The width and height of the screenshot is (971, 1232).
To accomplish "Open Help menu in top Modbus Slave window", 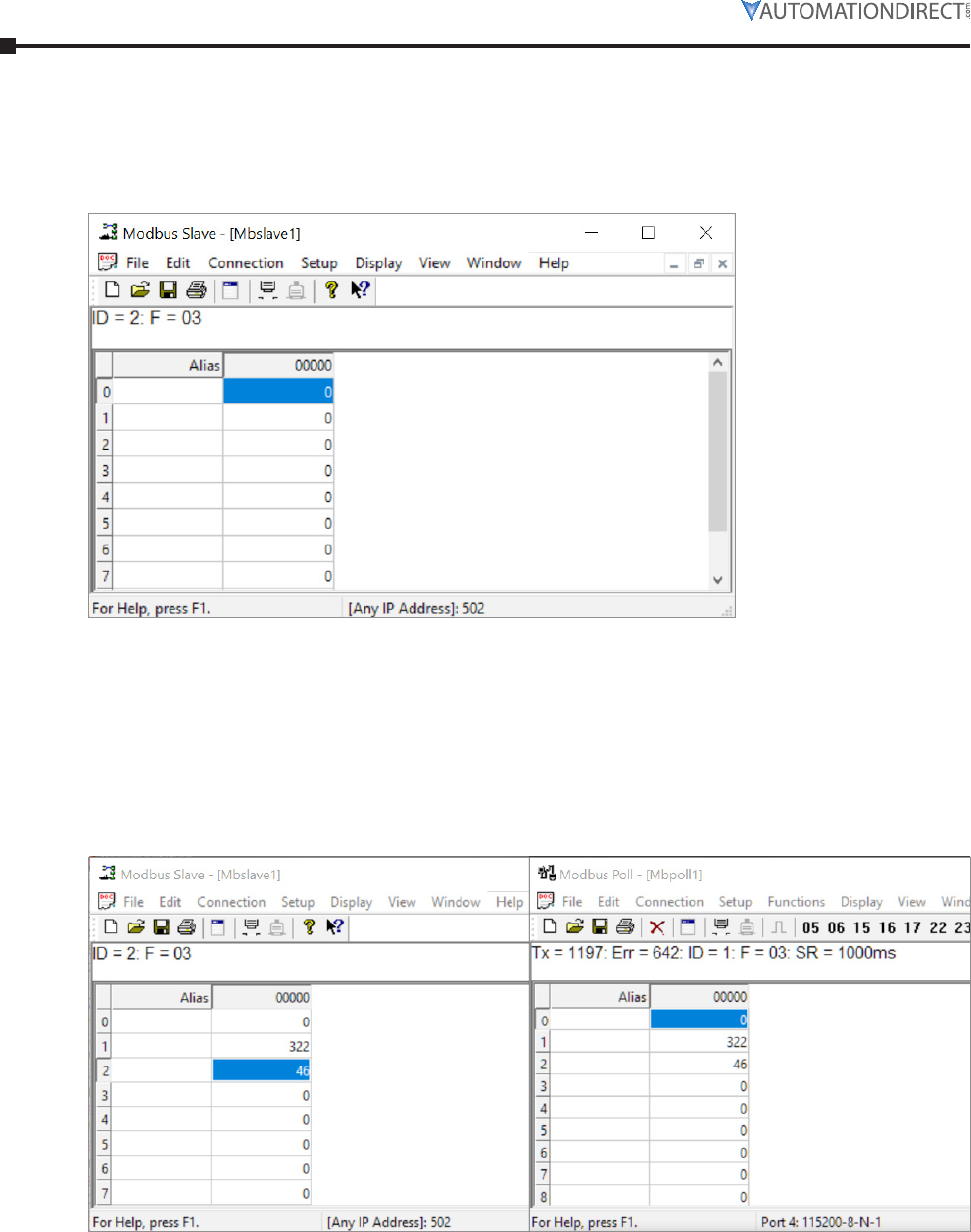I will click(554, 262).
